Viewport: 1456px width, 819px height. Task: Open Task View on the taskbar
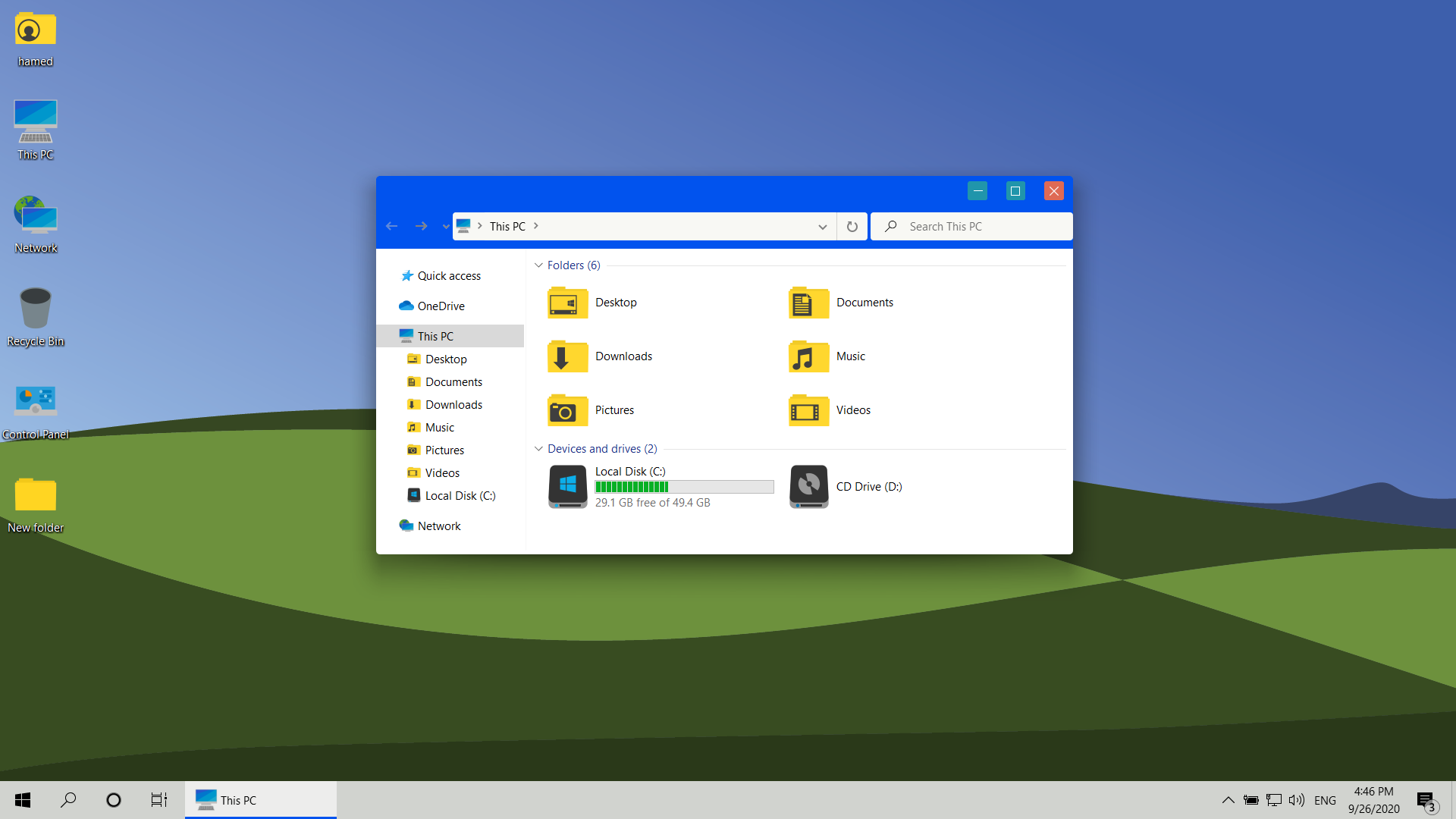click(x=158, y=800)
